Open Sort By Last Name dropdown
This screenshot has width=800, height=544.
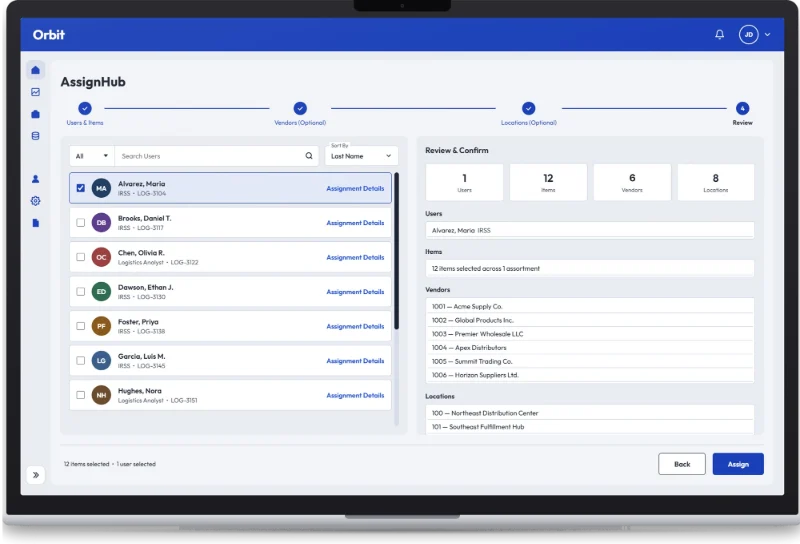361,156
